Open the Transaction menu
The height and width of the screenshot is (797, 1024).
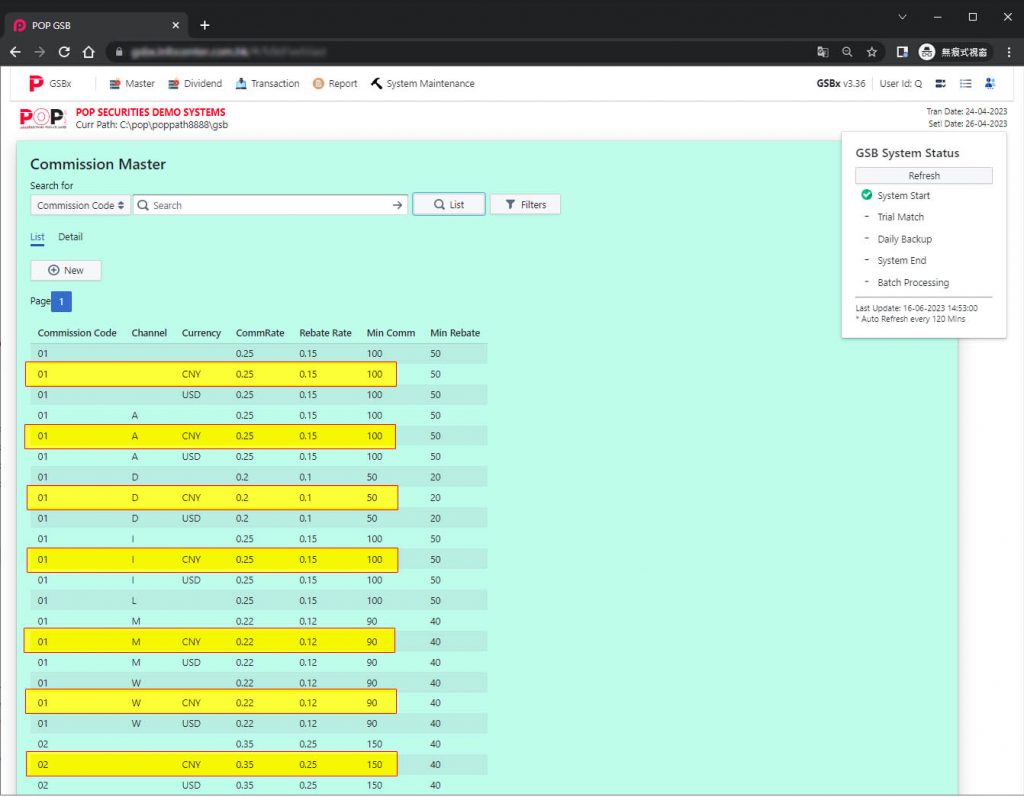(267, 84)
